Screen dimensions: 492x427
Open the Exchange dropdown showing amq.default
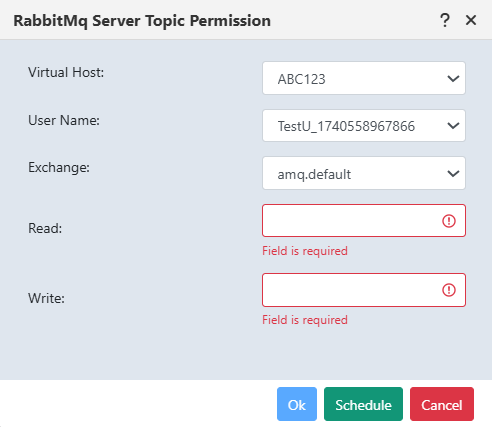364,173
